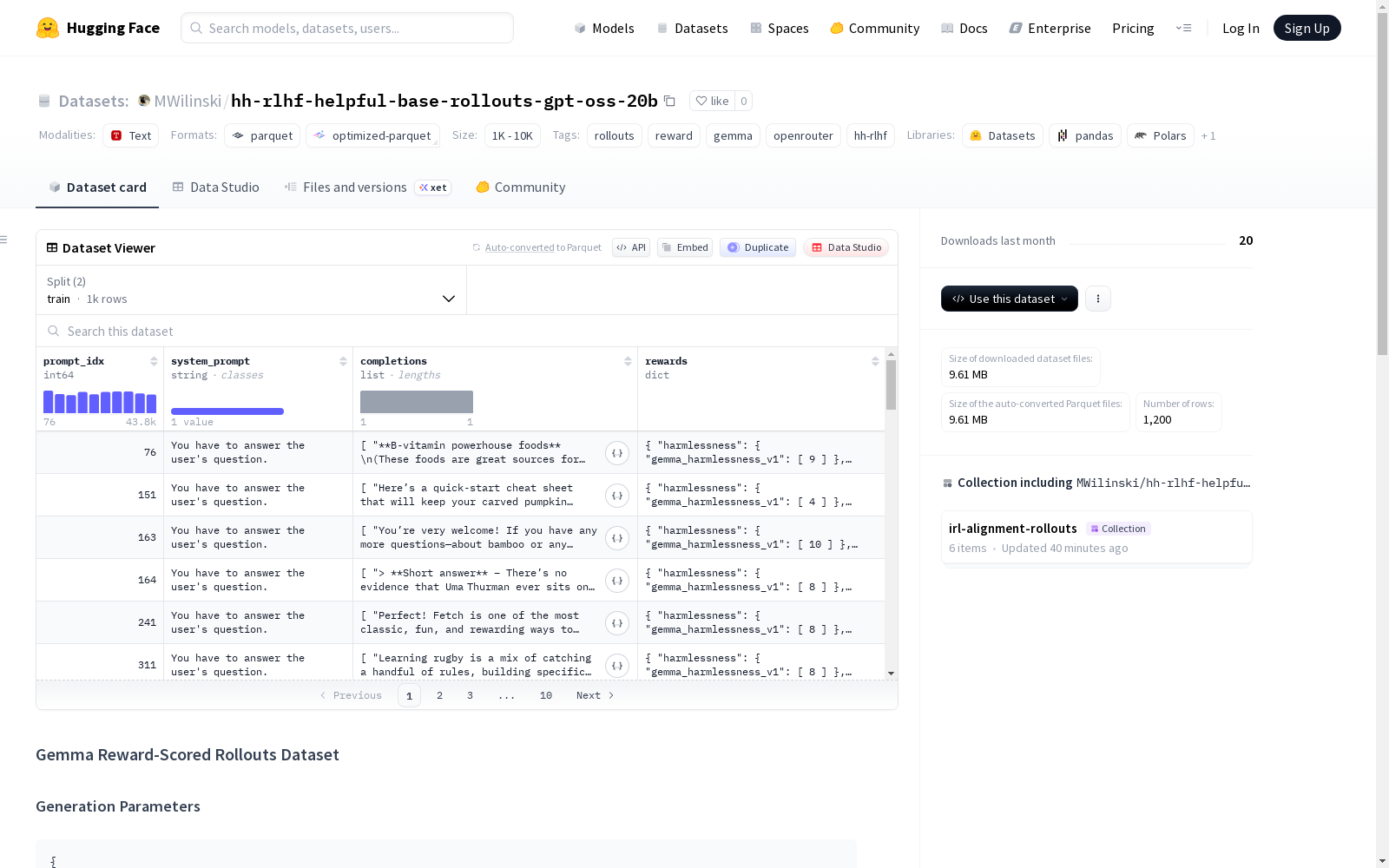Image resolution: width=1389 pixels, height=868 pixels.
Task: Open the Spaces navigation item
Action: pyautogui.click(x=779, y=28)
